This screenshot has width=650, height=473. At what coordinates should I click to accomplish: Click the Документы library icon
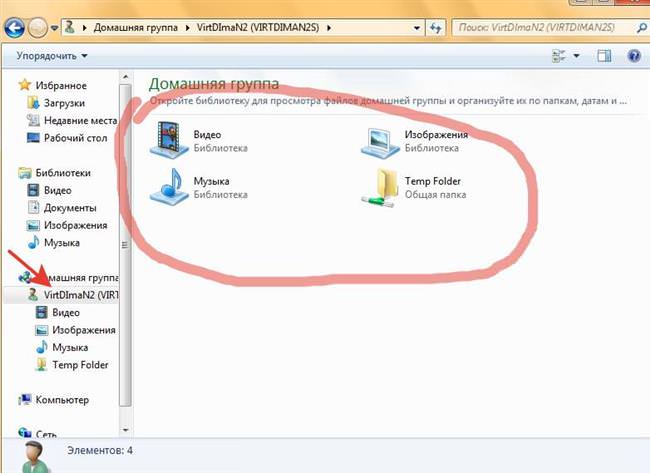33,207
